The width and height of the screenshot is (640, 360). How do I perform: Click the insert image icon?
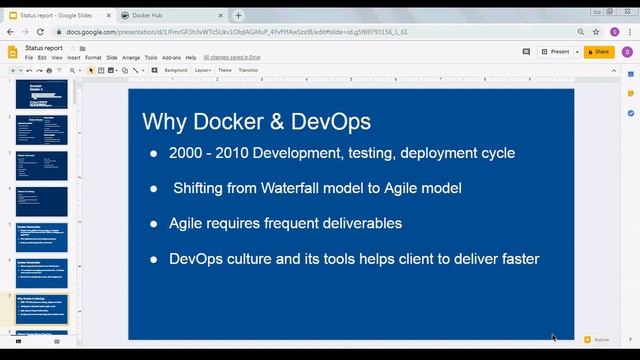pyautogui.click(x=111, y=71)
